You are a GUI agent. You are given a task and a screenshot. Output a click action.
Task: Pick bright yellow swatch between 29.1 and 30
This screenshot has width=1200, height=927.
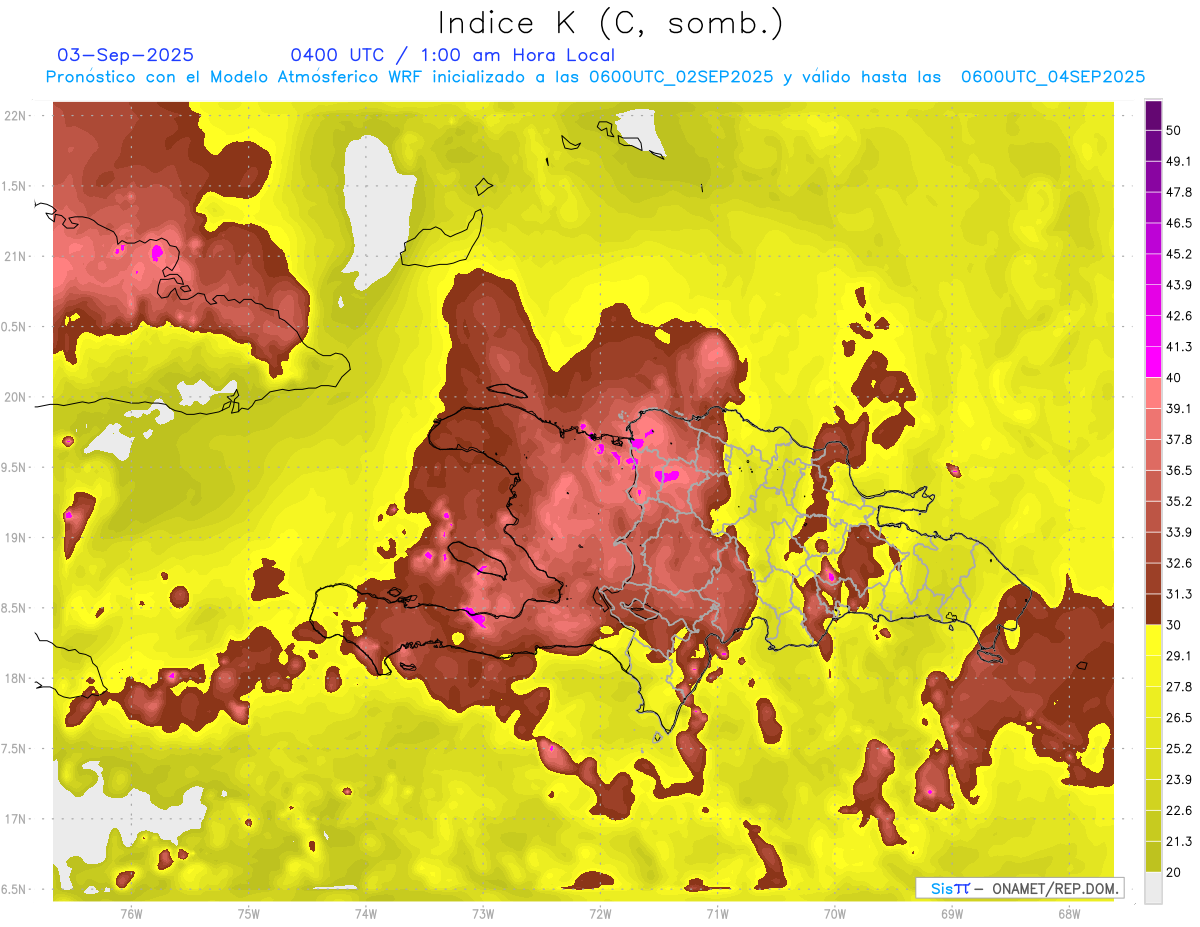click(1153, 640)
